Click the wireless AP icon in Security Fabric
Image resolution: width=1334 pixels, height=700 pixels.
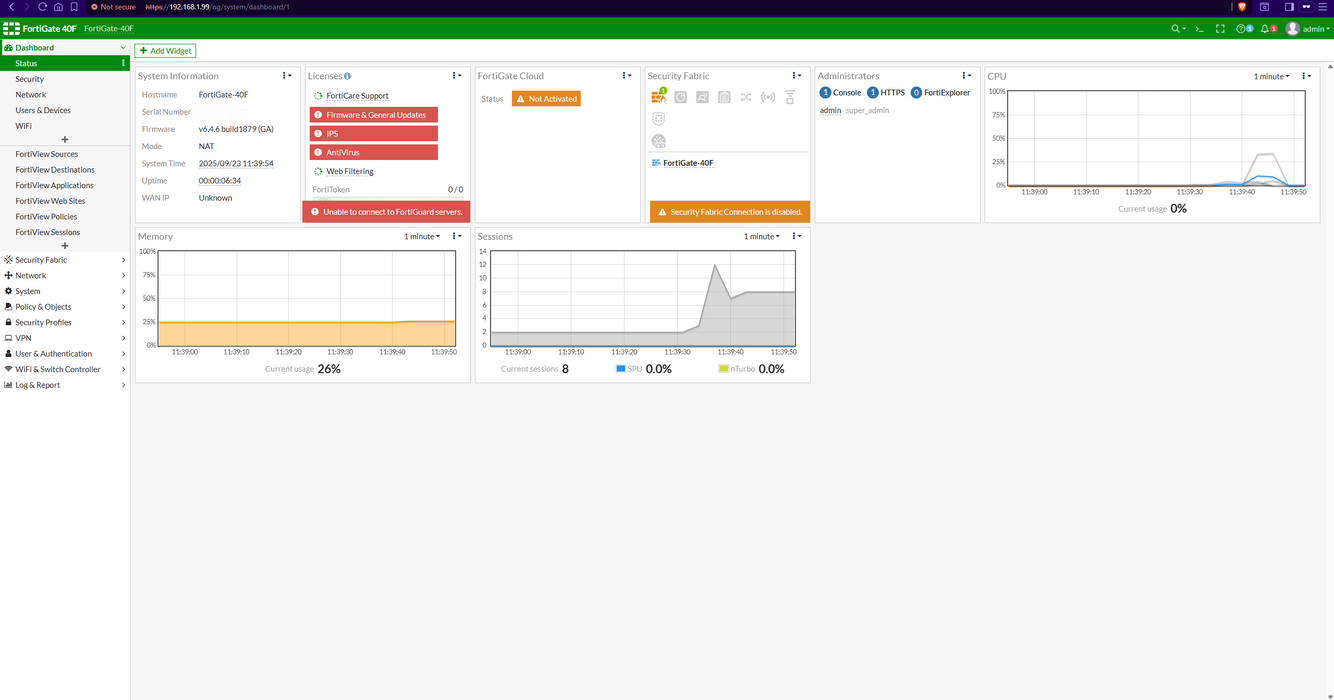coord(768,97)
